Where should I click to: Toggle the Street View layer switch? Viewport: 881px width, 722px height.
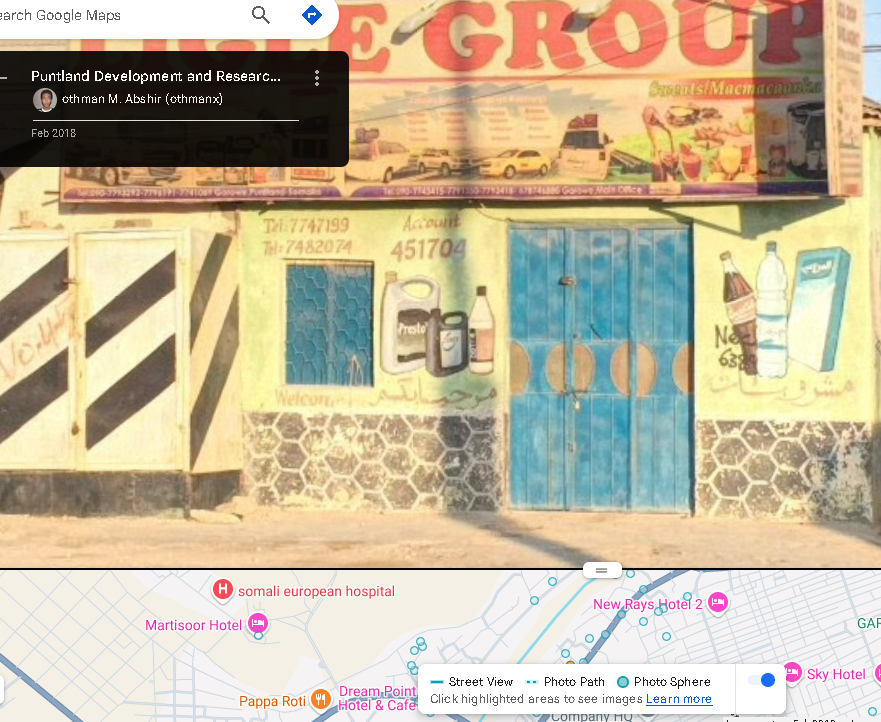(761, 680)
